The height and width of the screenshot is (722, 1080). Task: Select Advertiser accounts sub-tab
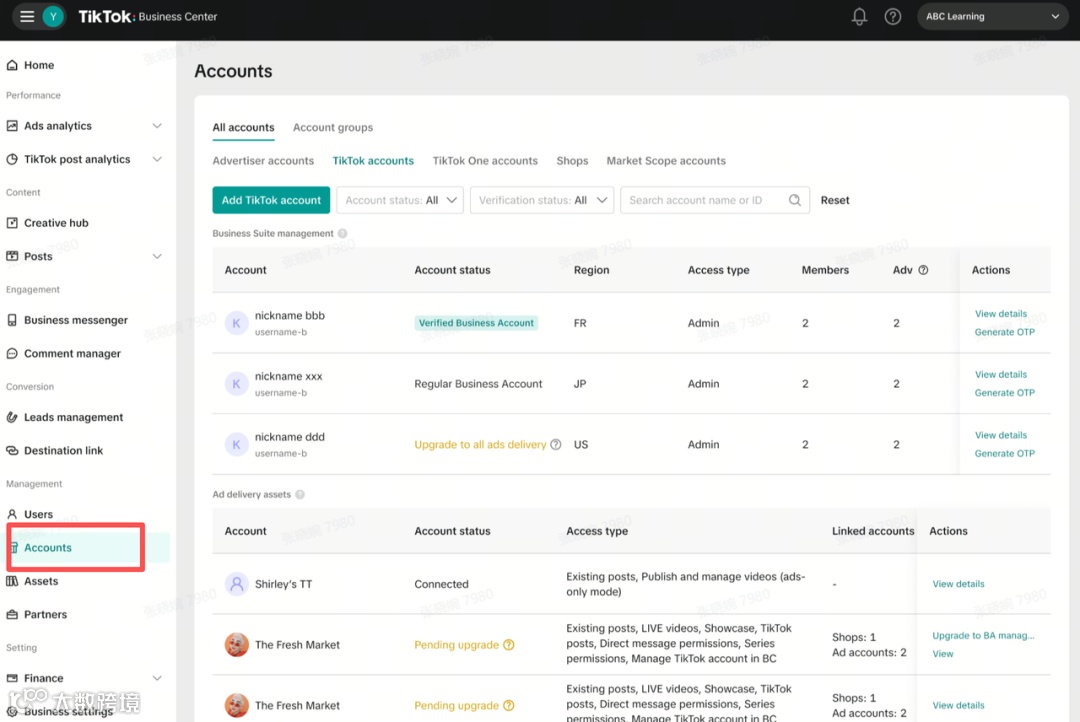[263, 161]
